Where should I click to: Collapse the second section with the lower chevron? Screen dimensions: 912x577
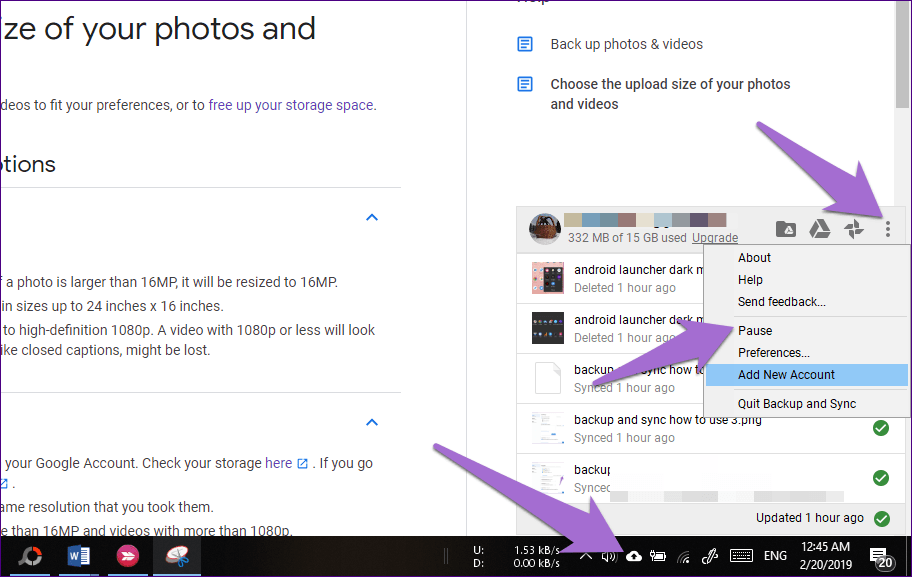click(372, 422)
